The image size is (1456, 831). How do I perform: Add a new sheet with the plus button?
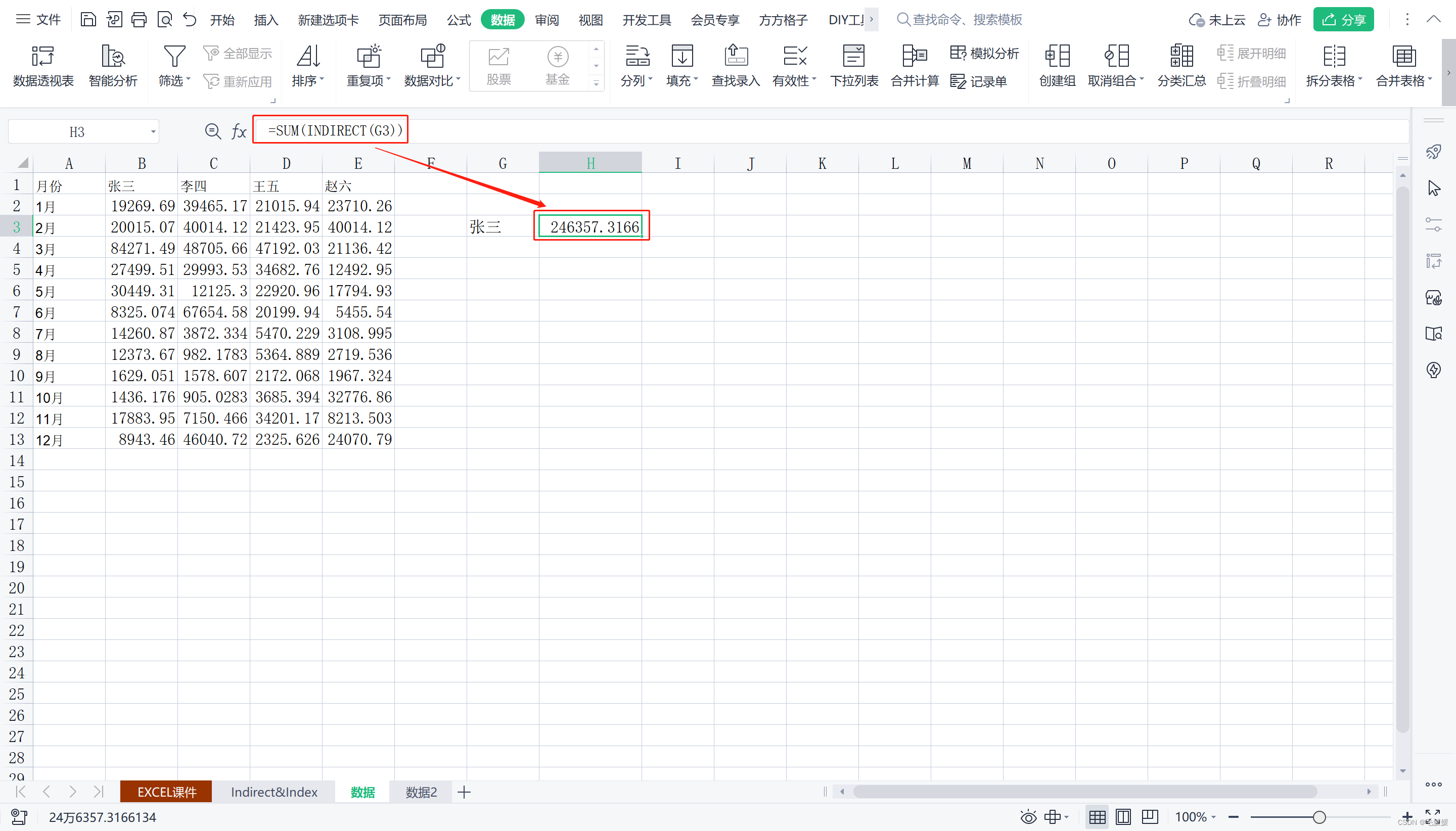point(464,792)
